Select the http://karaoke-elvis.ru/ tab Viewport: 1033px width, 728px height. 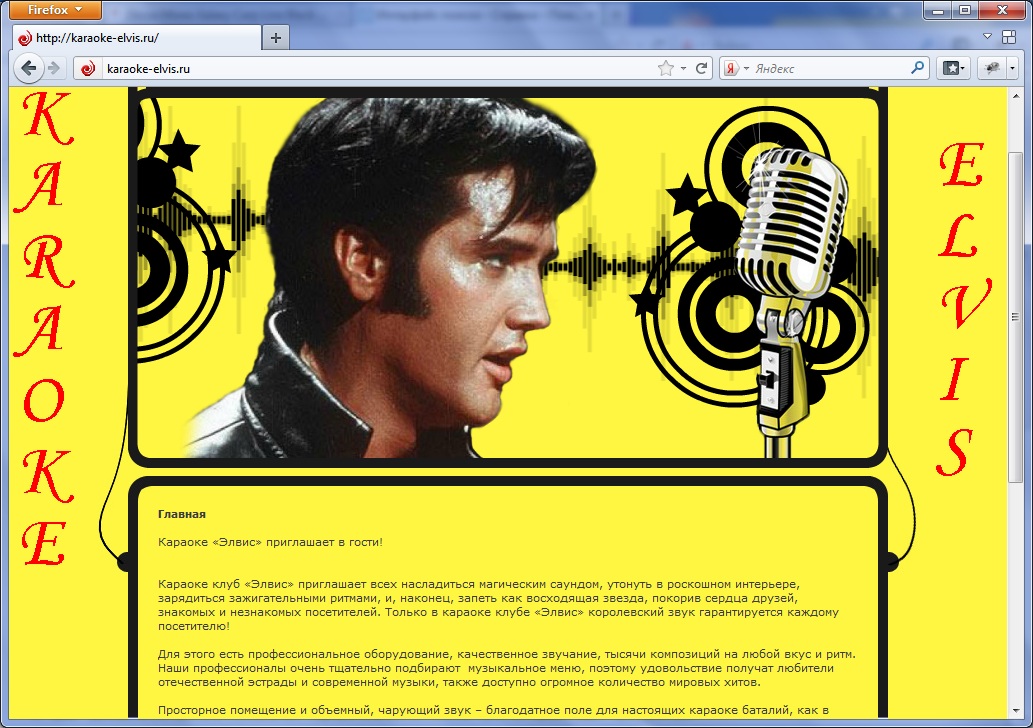pyautogui.click(x=137, y=38)
